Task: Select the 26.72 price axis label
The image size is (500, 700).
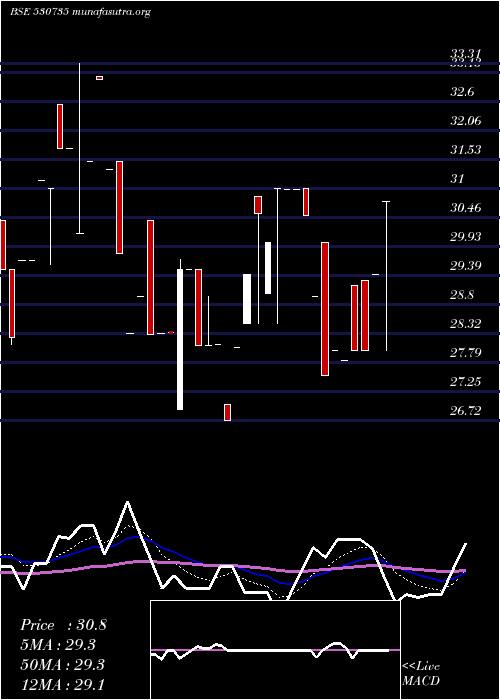Action: tap(466, 411)
